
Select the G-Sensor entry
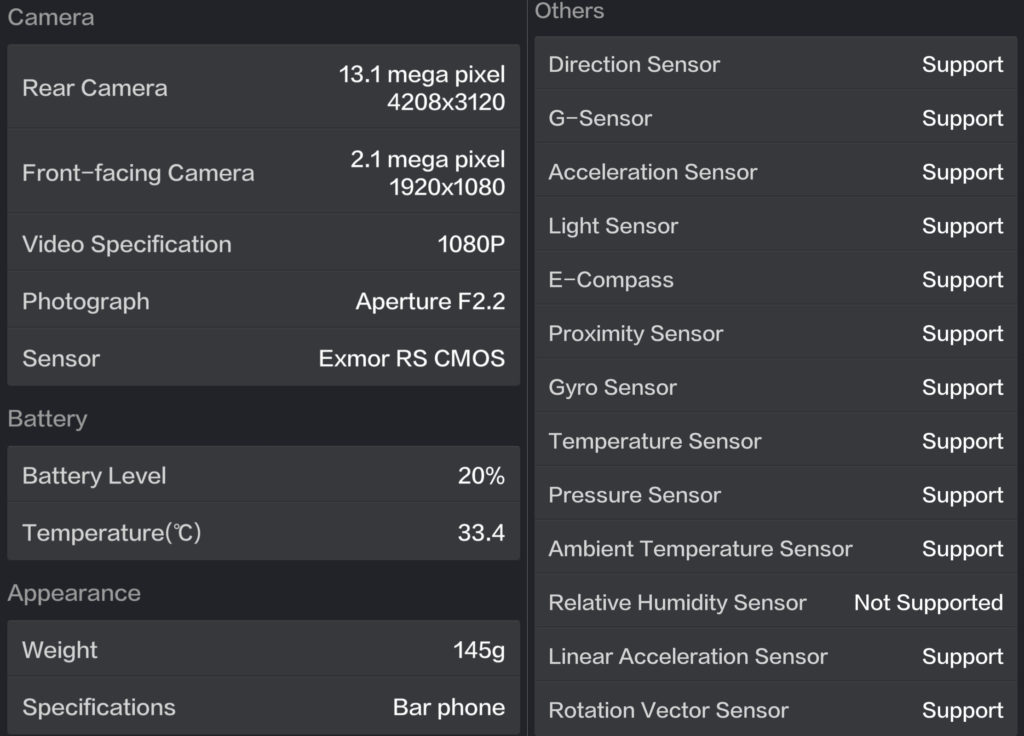click(x=775, y=117)
